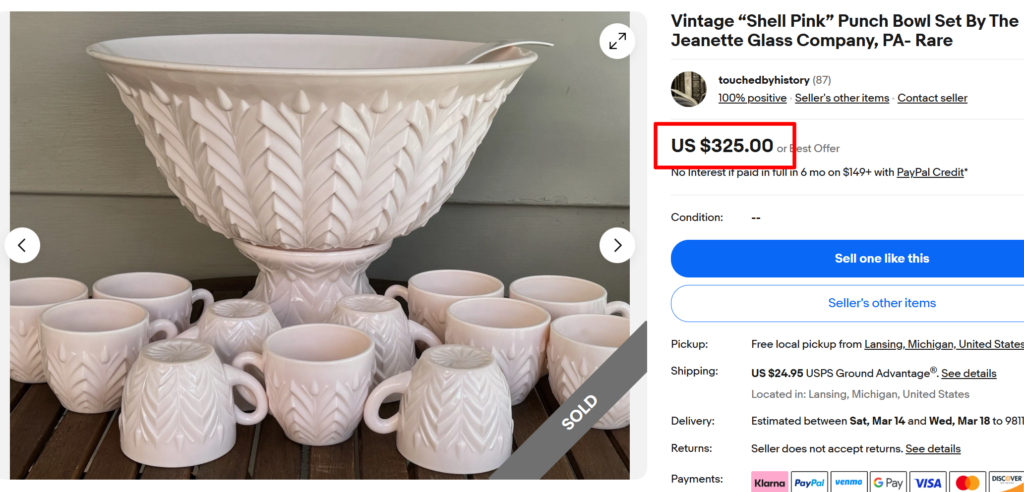Go to the previous product photo
1024x492 pixels.
[22, 245]
